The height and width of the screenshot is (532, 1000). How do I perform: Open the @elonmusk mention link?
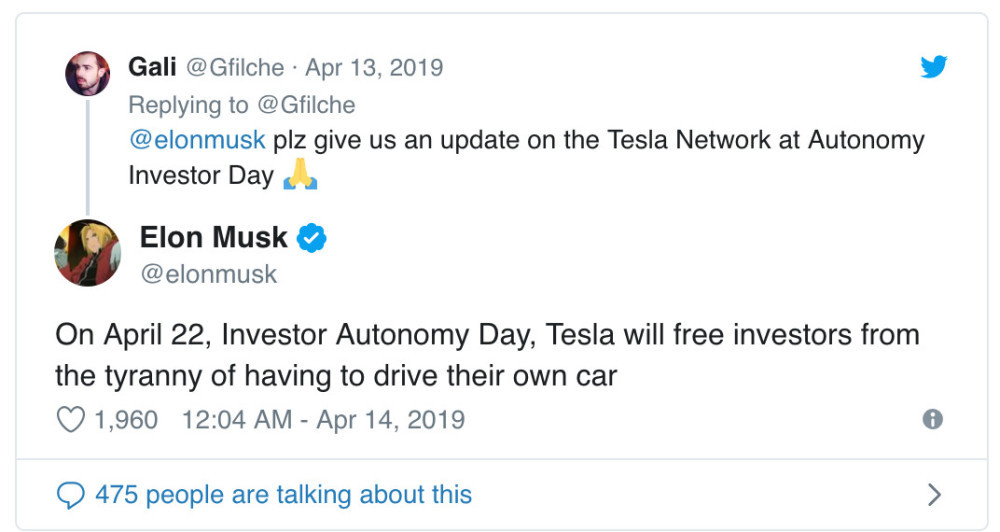coord(197,140)
